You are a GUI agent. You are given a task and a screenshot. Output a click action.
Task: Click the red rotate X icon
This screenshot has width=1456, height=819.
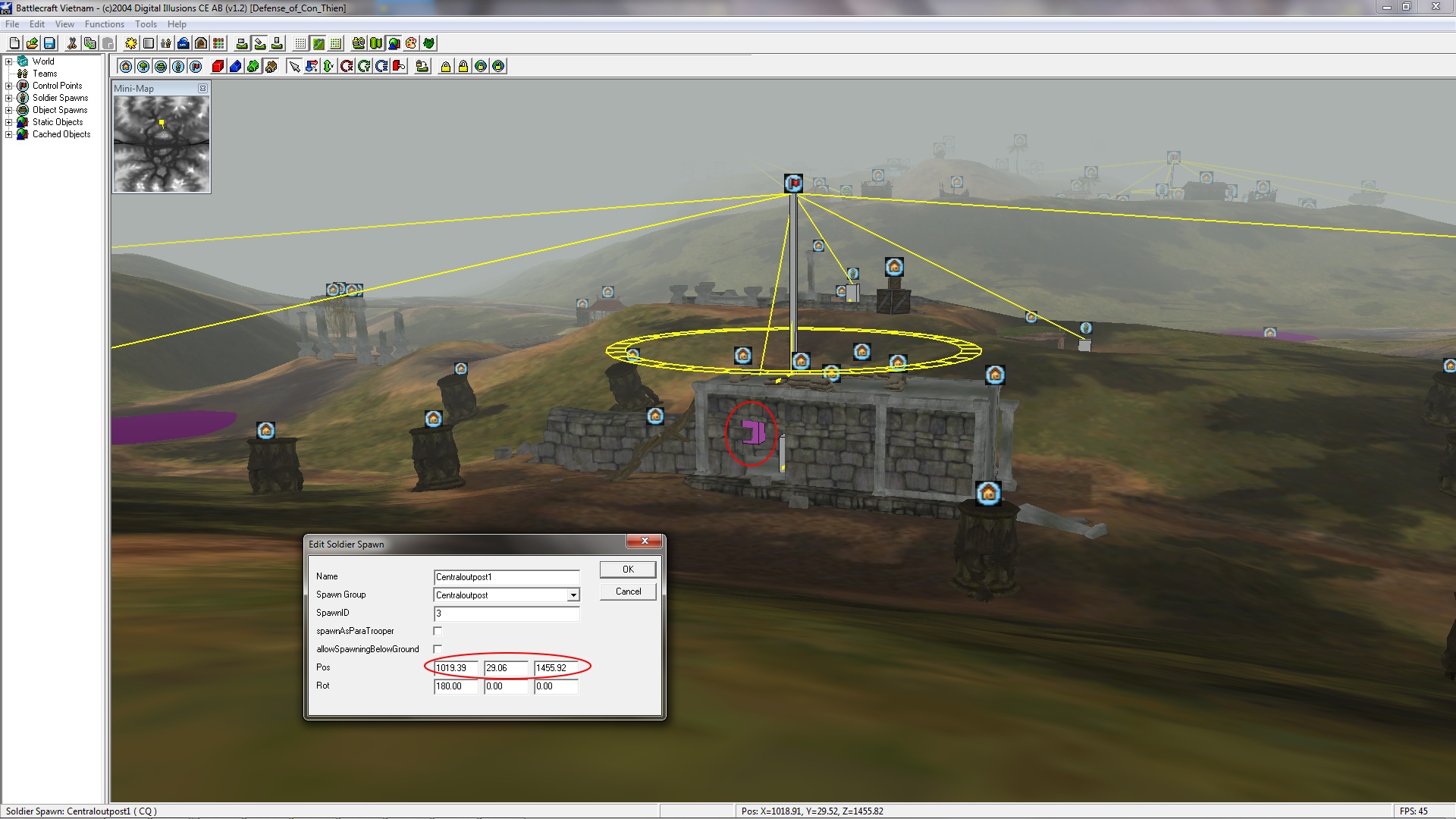347,67
